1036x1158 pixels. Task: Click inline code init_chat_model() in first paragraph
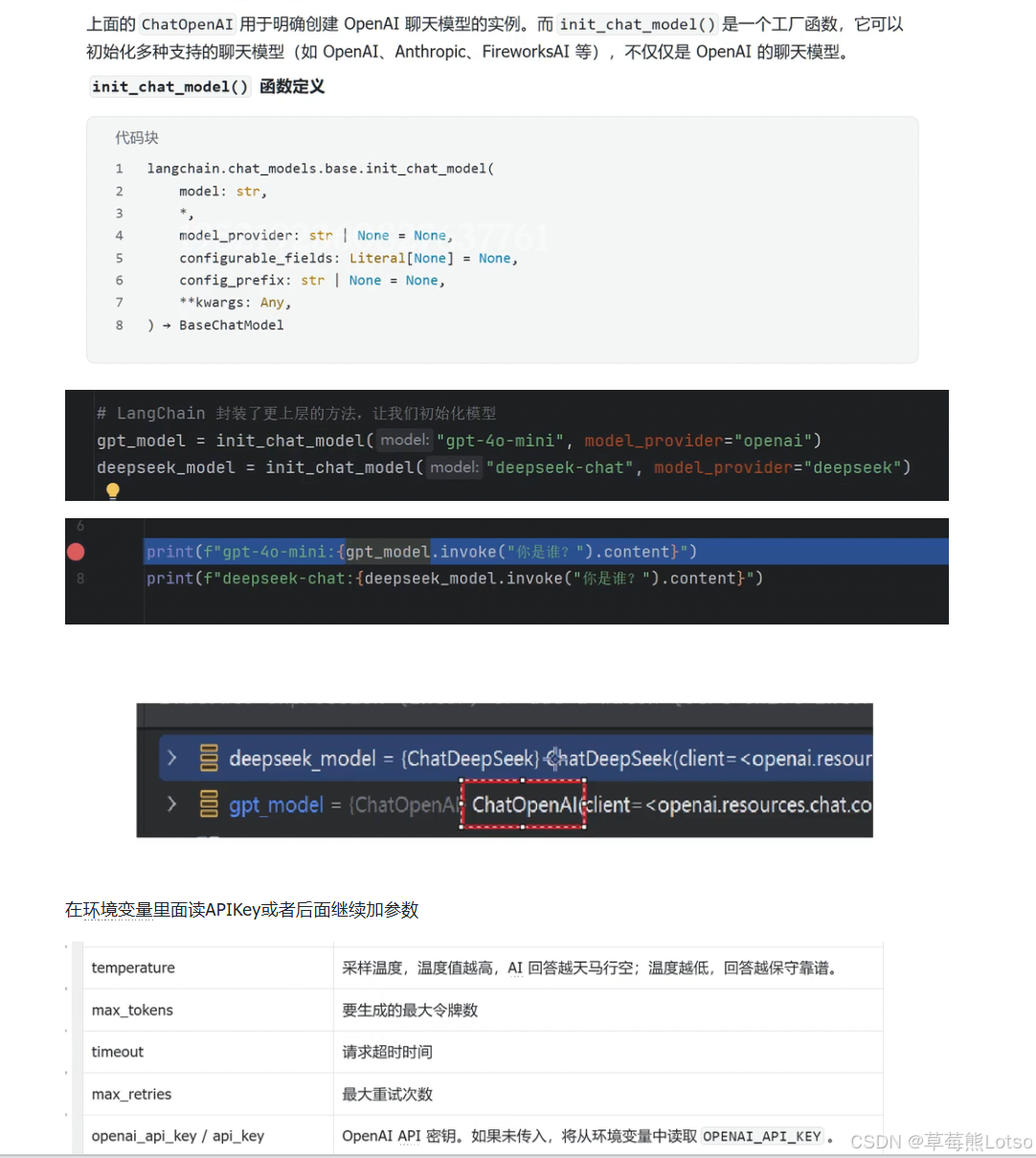click(x=638, y=24)
